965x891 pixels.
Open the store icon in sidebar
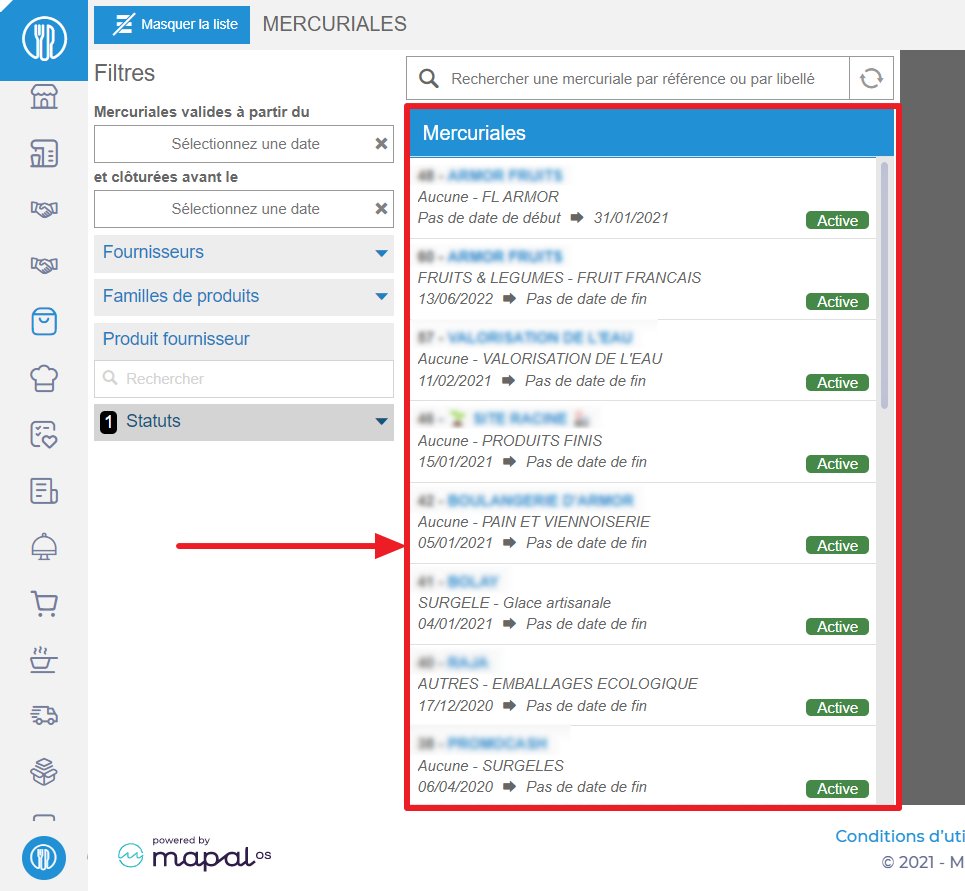pyautogui.click(x=44, y=97)
